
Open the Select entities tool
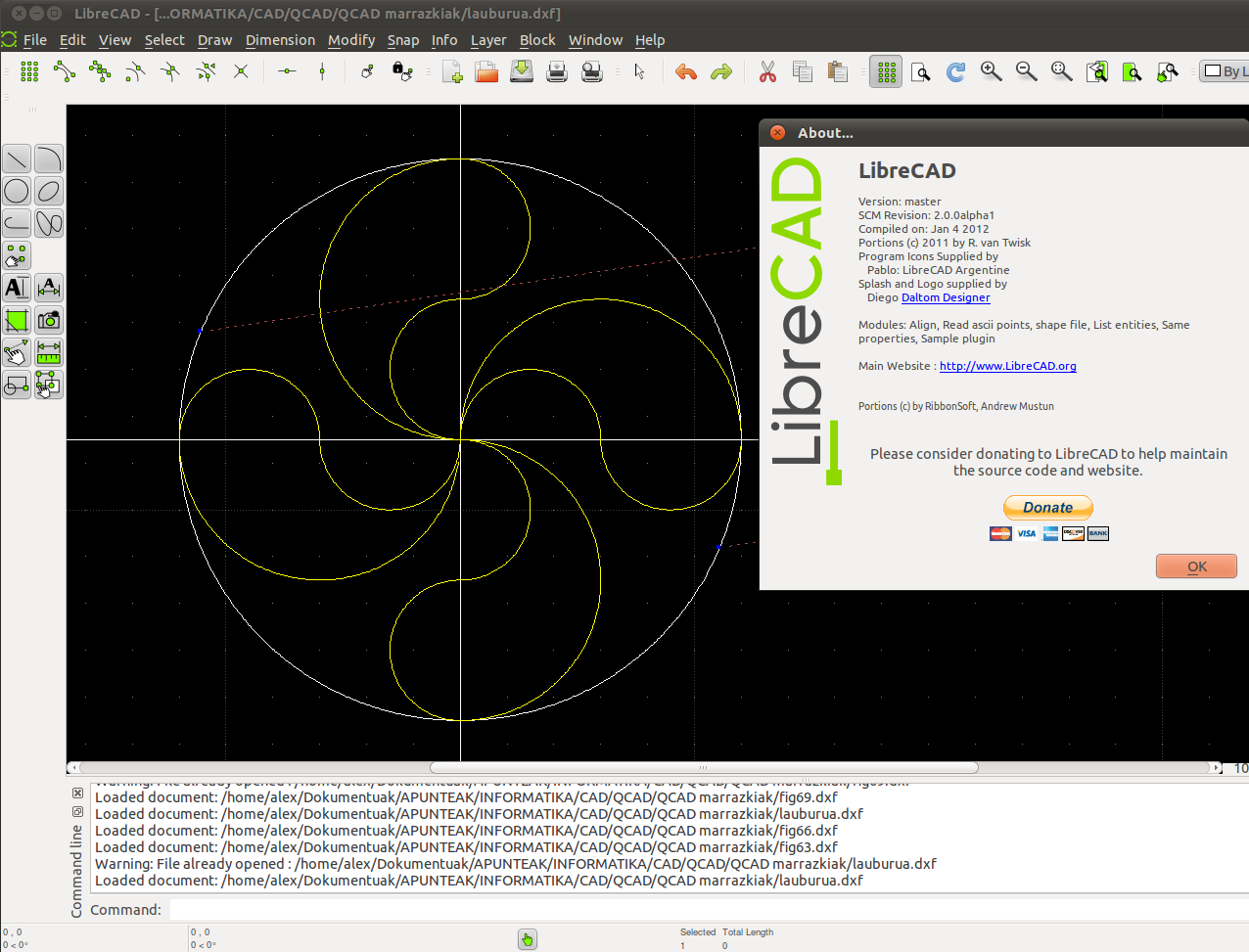click(x=49, y=385)
